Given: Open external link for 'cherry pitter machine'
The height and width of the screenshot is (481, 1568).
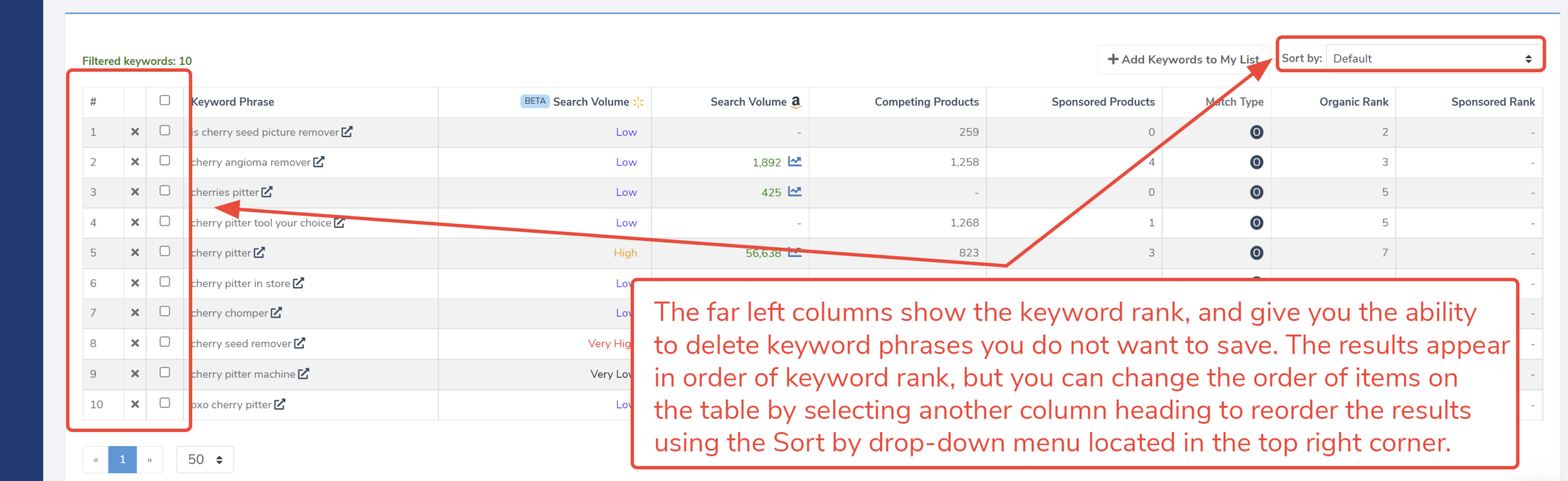Looking at the screenshot, I should coord(304,373).
